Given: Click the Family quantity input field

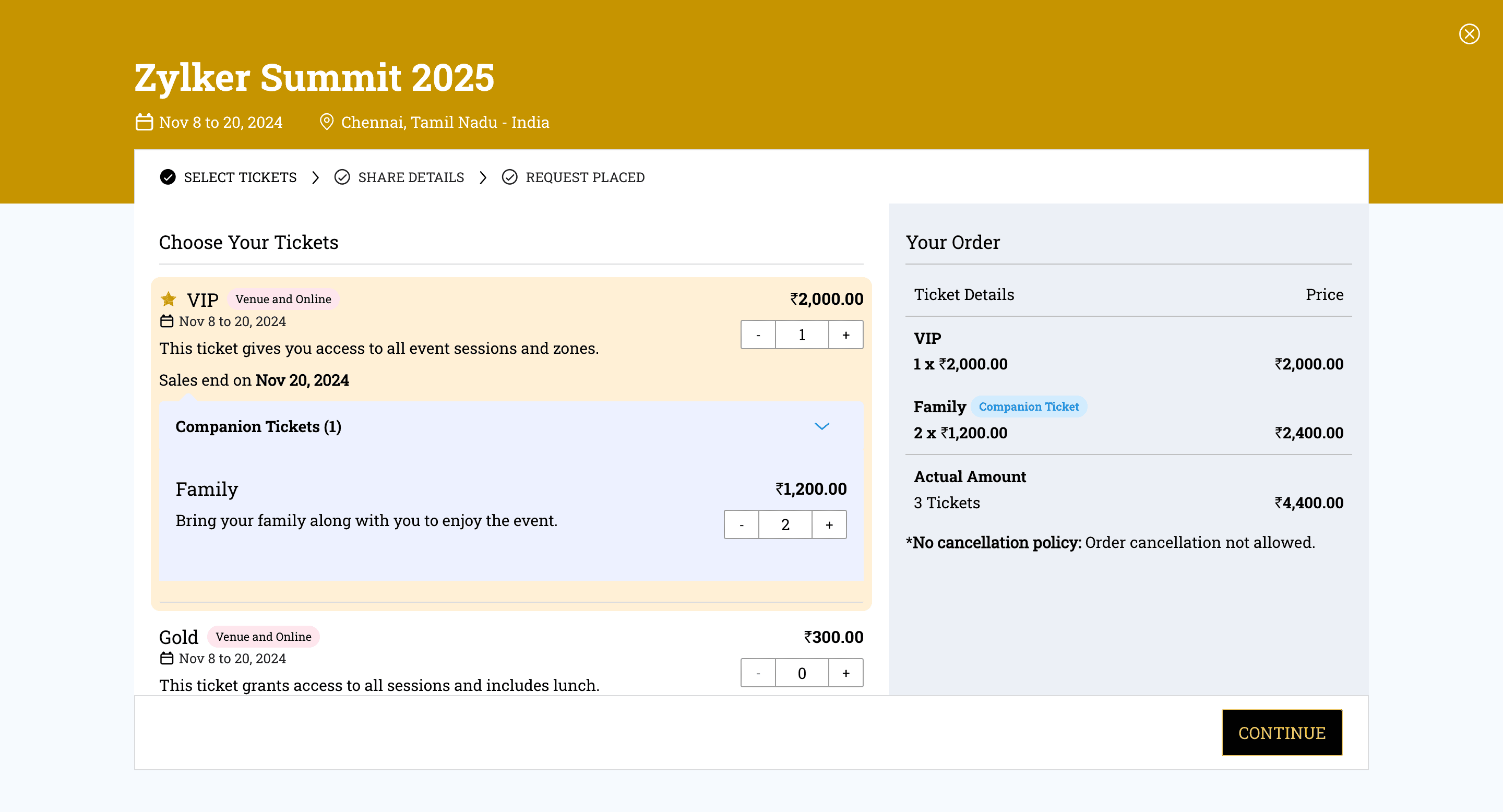Looking at the screenshot, I should click(x=785, y=525).
